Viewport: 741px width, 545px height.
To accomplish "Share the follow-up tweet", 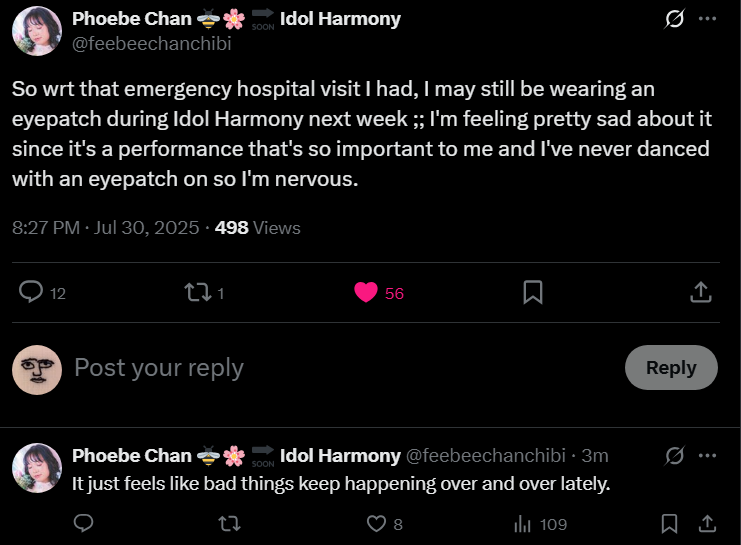I will tap(706, 523).
